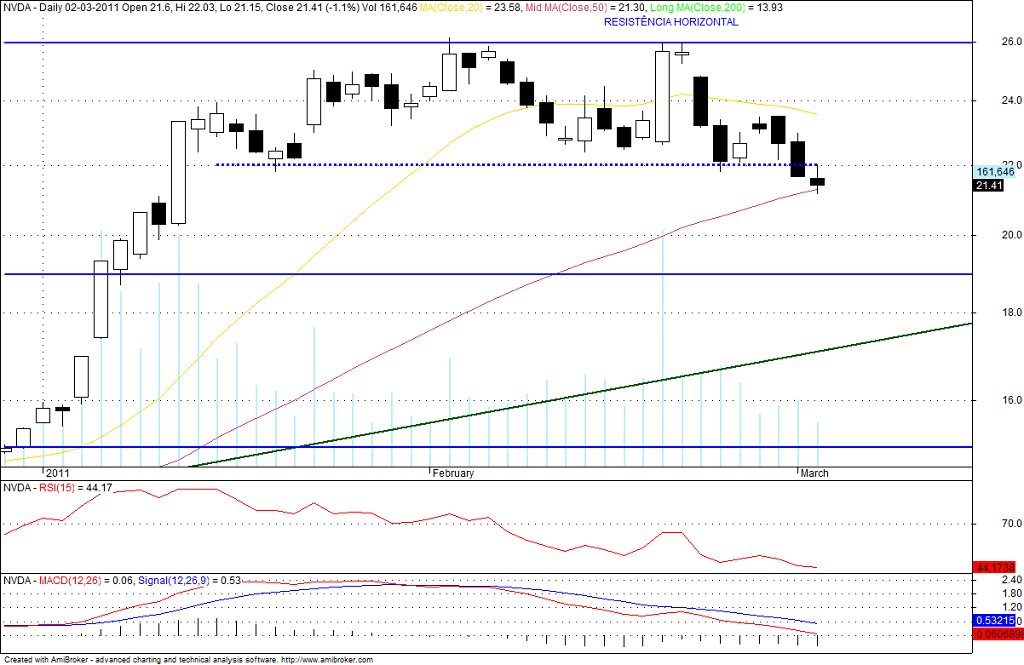
Task: Select the red 0.0608898 MACD value box
Action: [999, 634]
